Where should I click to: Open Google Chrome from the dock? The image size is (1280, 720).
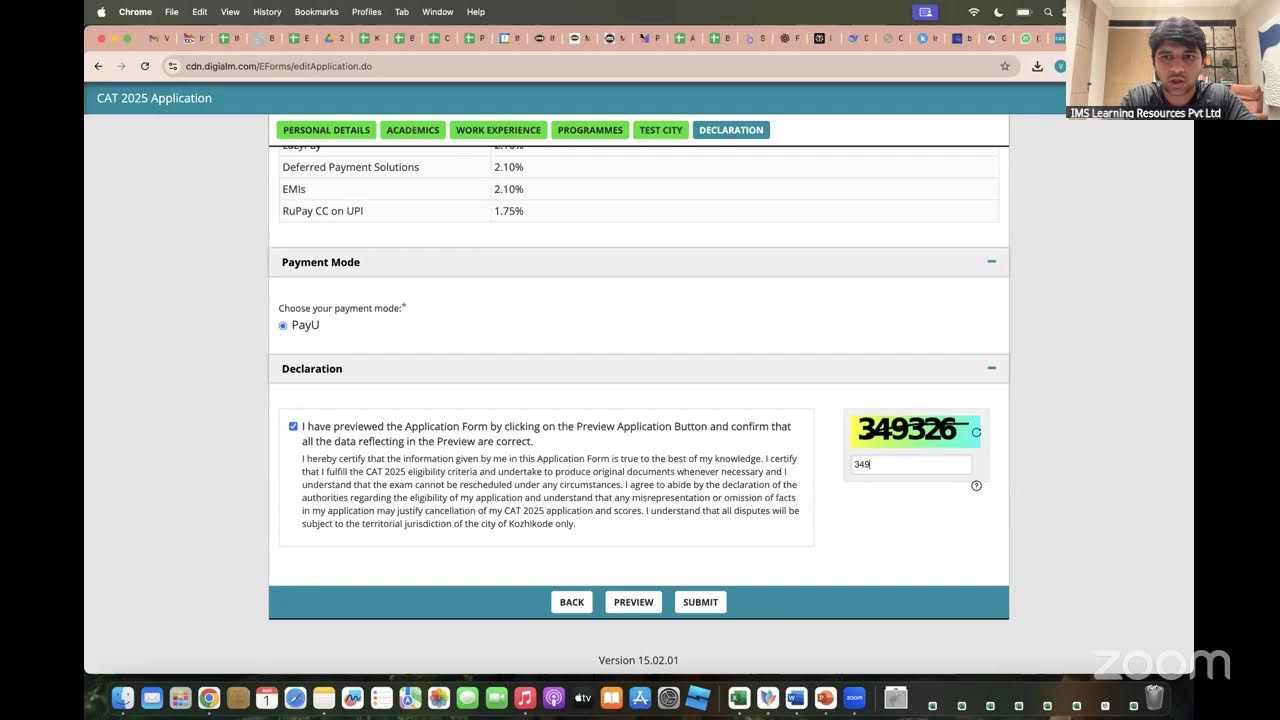pos(209,698)
